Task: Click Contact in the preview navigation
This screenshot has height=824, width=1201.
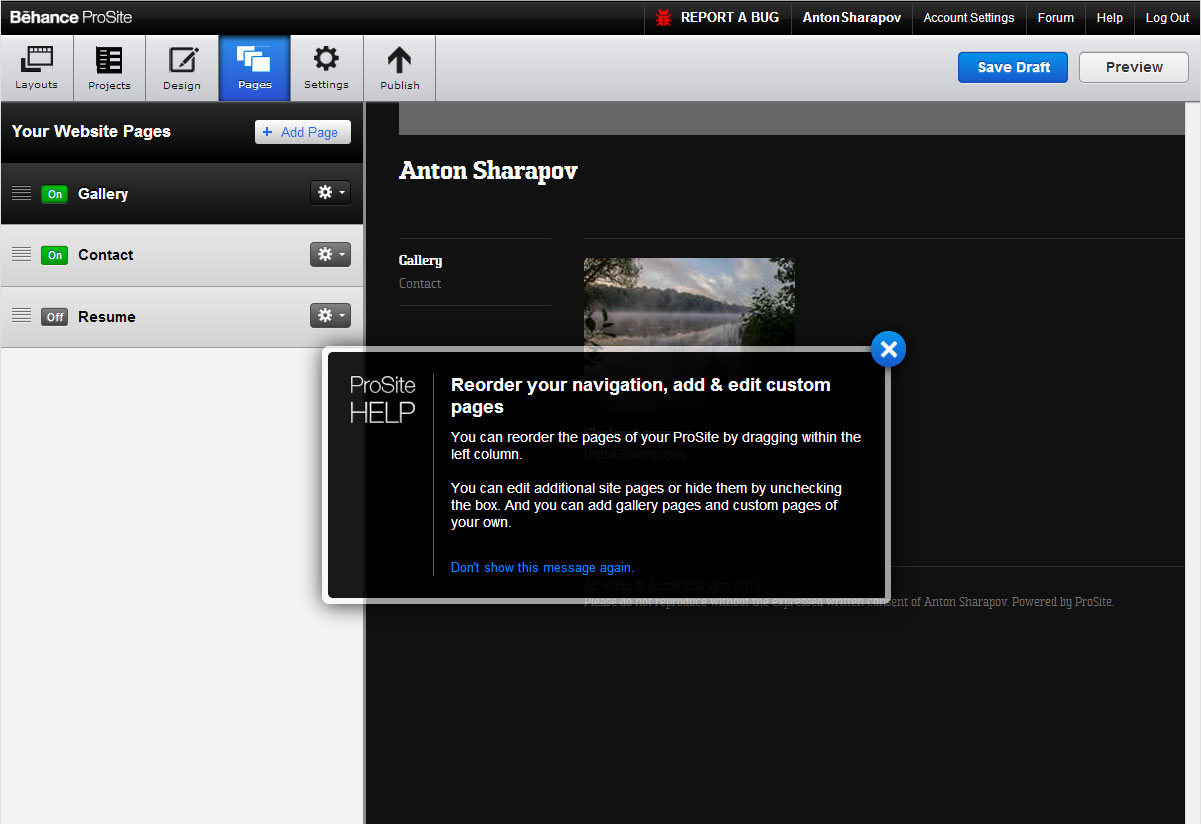Action: tap(420, 283)
